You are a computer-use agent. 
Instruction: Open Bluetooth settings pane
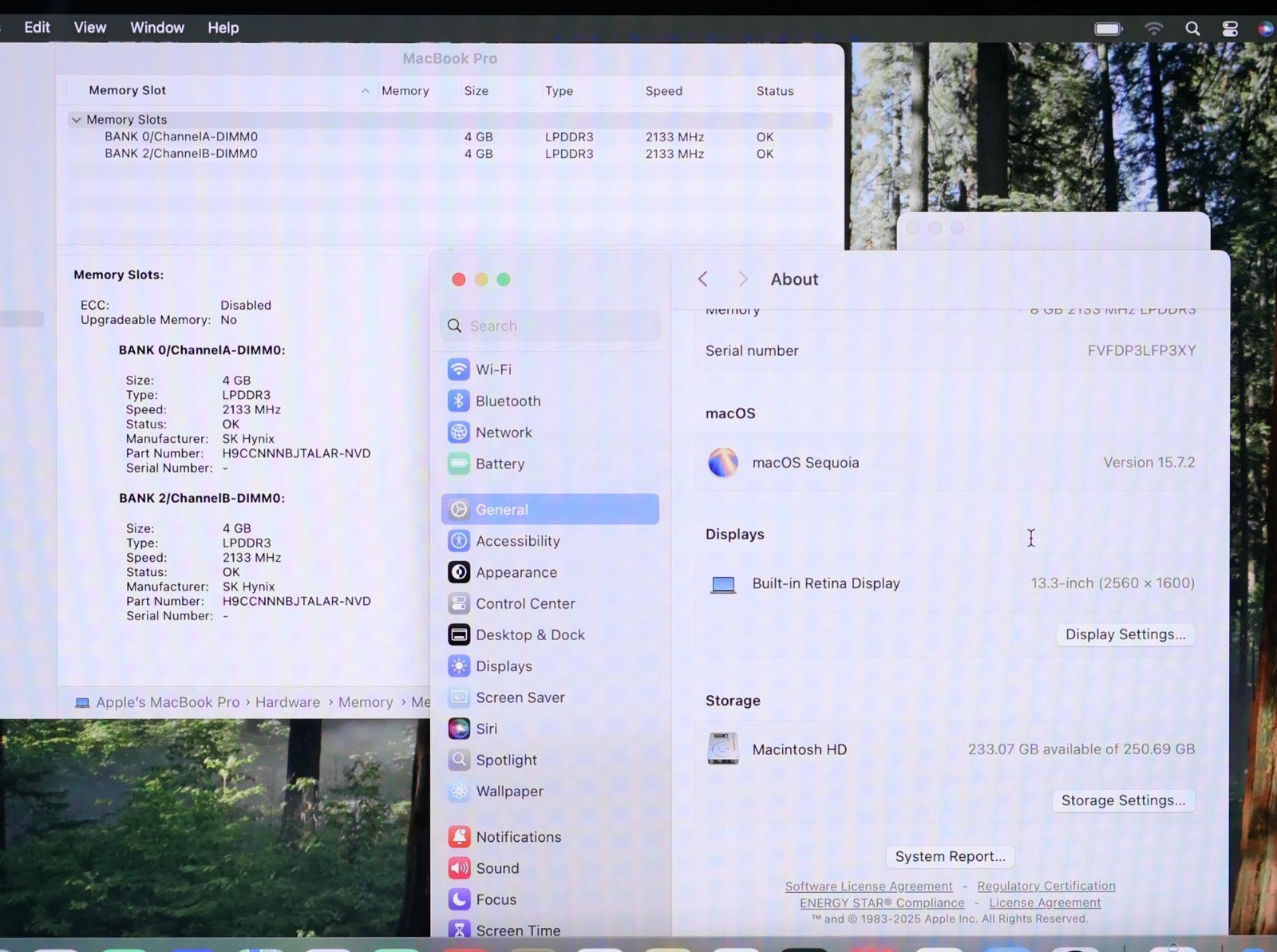(x=508, y=401)
